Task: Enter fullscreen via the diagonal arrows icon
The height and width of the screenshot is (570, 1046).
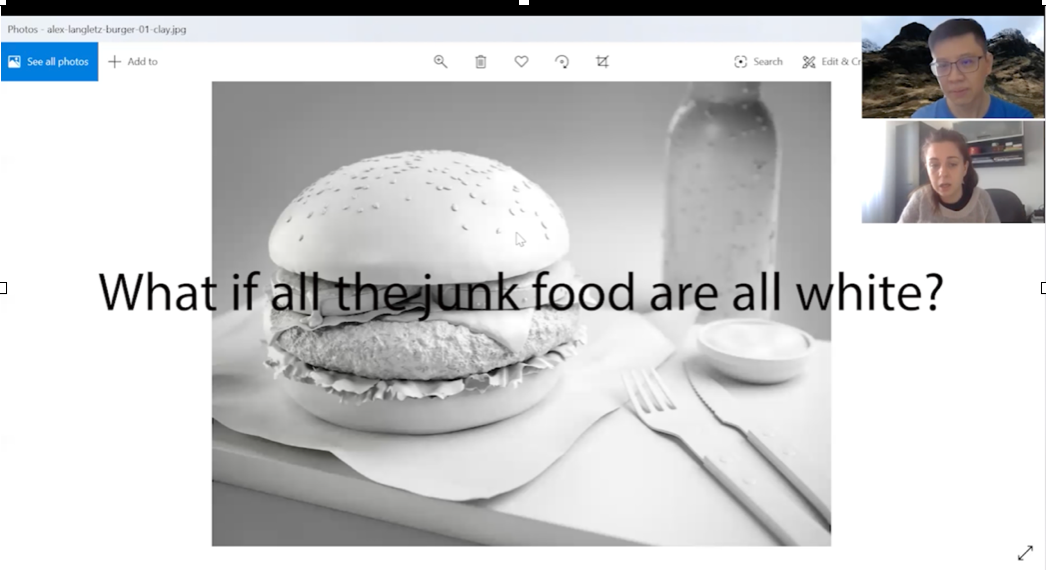Action: [x=1025, y=553]
